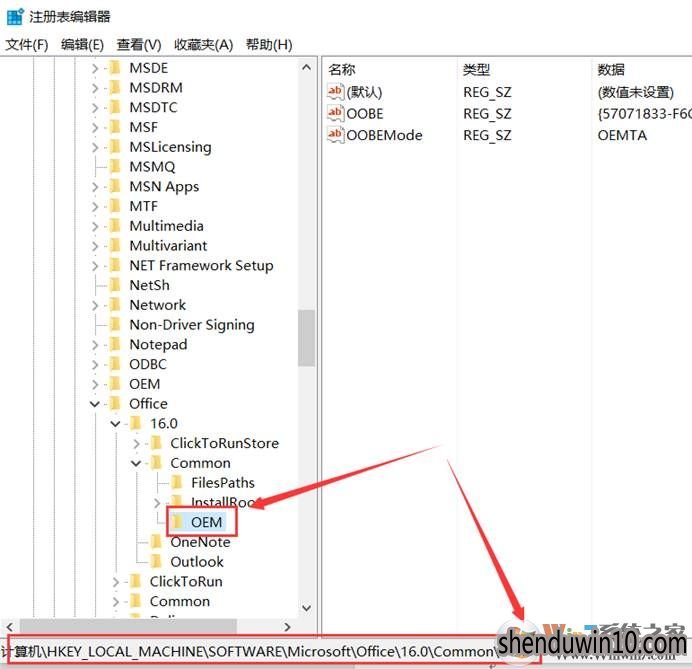Select the MSDE folder icon

tap(115, 68)
